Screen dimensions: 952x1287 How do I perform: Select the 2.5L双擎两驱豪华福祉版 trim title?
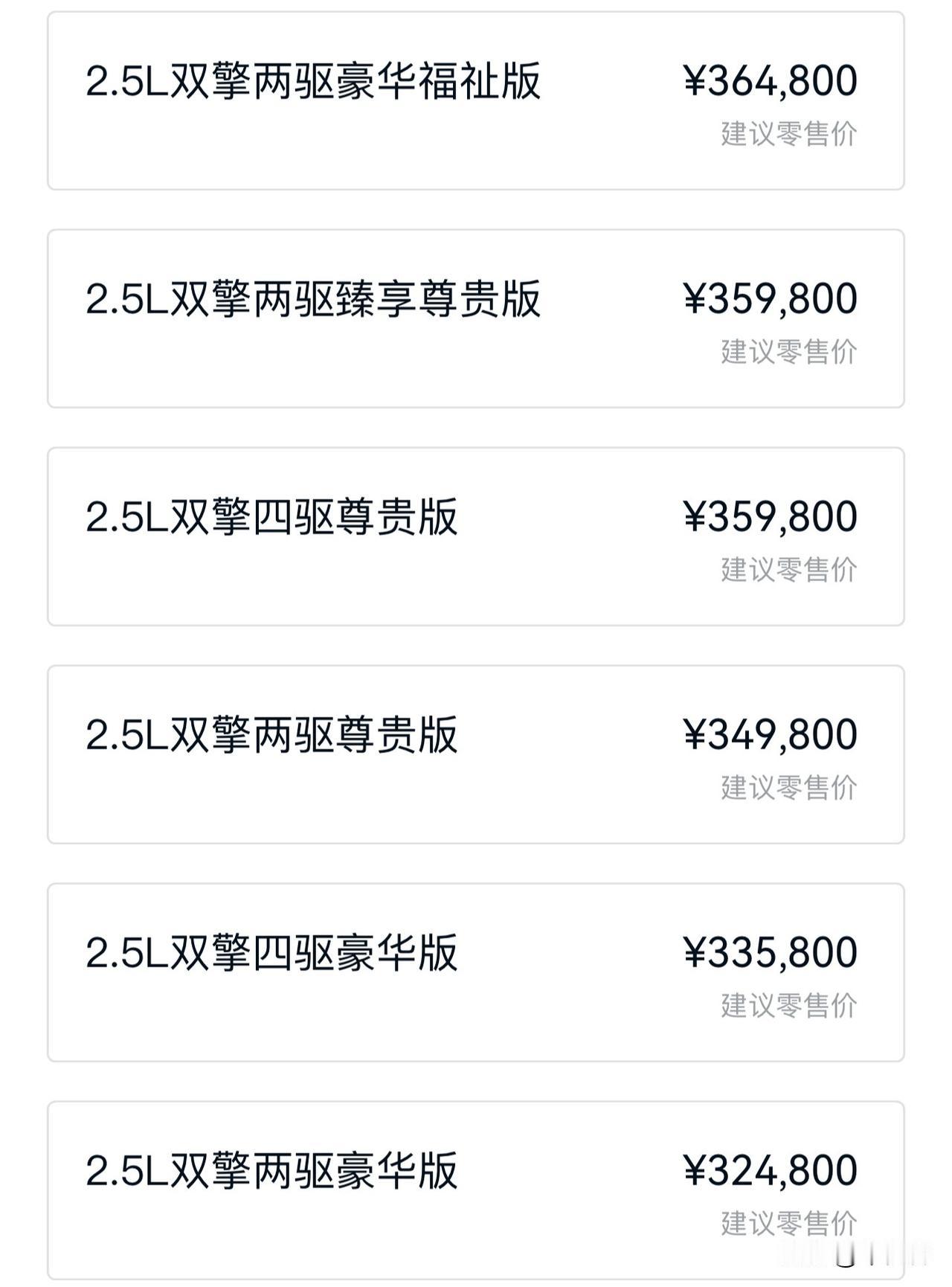[x=313, y=81]
